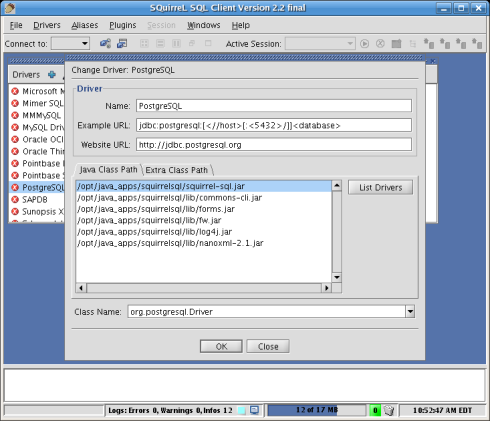Click the red X icon beside MySQL Driver
The image size is (490, 421).
pyautogui.click(x=15, y=127)
